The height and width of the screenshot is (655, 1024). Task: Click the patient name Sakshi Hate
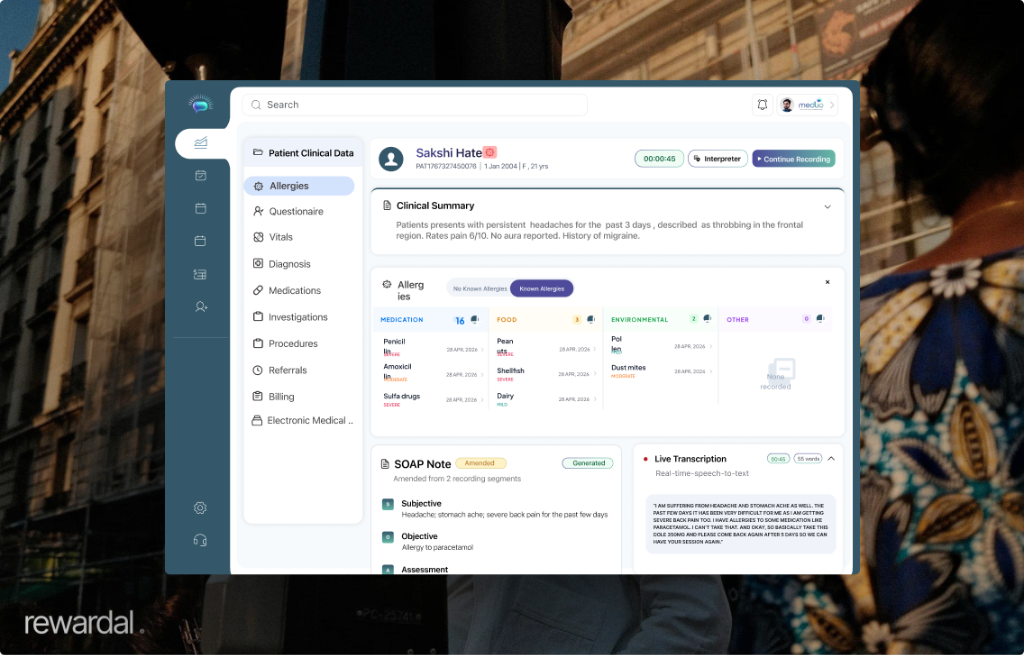coord(449,153)
